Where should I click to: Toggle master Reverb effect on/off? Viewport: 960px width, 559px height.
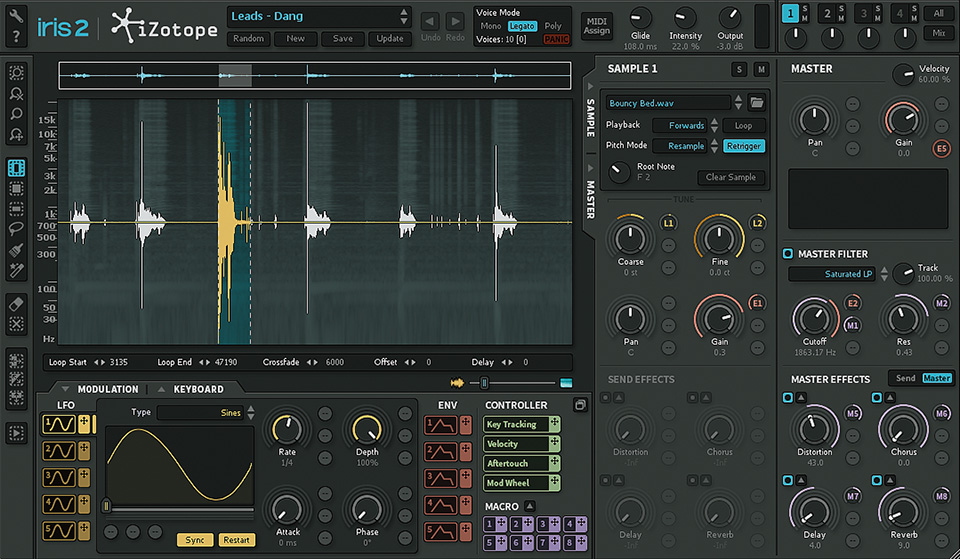coord(877,481)
